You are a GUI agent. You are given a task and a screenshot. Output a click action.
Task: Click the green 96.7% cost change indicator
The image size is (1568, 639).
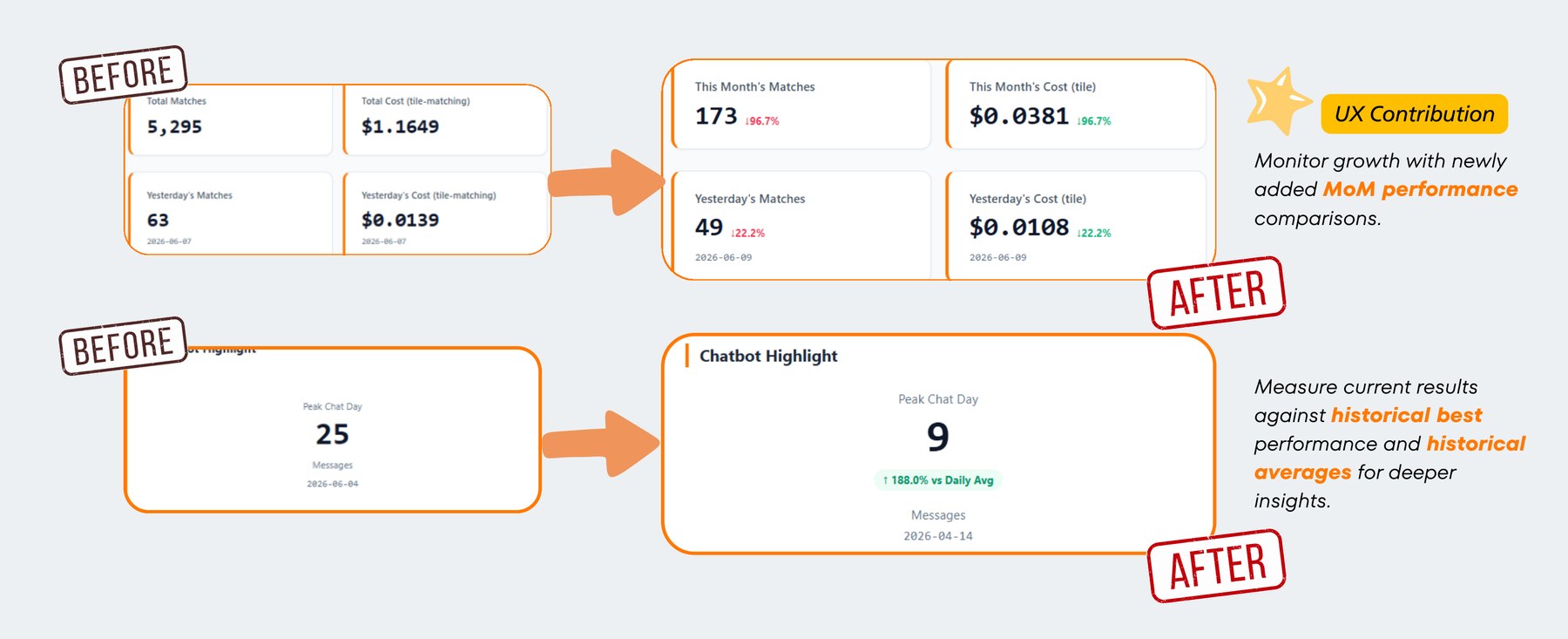tap(1094, 121)
